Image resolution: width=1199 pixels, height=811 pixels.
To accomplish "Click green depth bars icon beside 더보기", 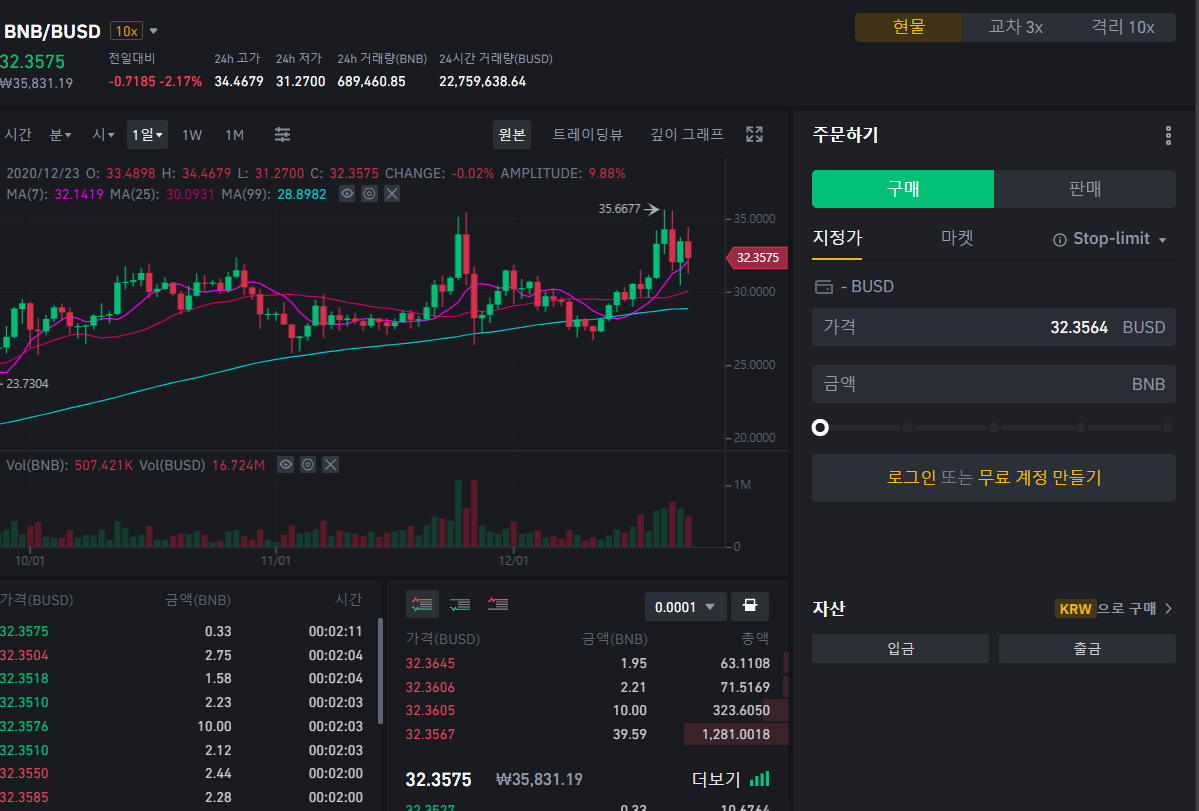I will click(x=759, y=779).
